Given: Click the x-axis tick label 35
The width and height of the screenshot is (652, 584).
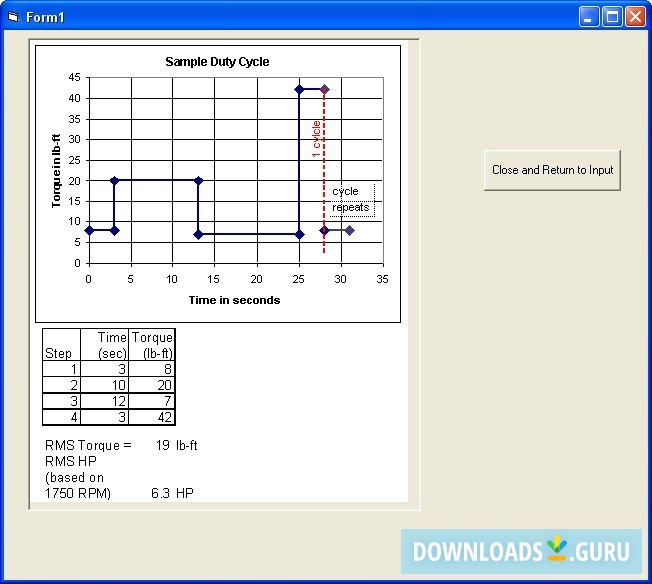Looking at the screenshot, I should coord(382,279).
